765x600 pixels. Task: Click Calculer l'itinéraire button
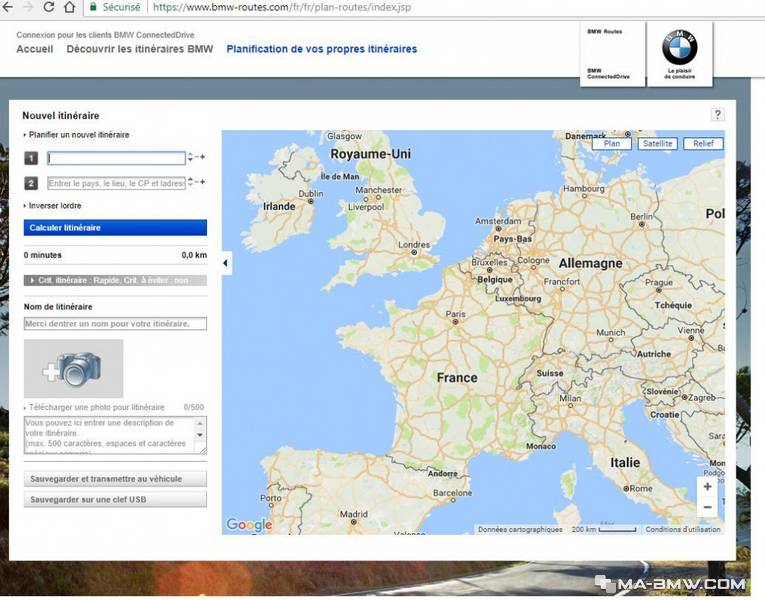(115, 228)
